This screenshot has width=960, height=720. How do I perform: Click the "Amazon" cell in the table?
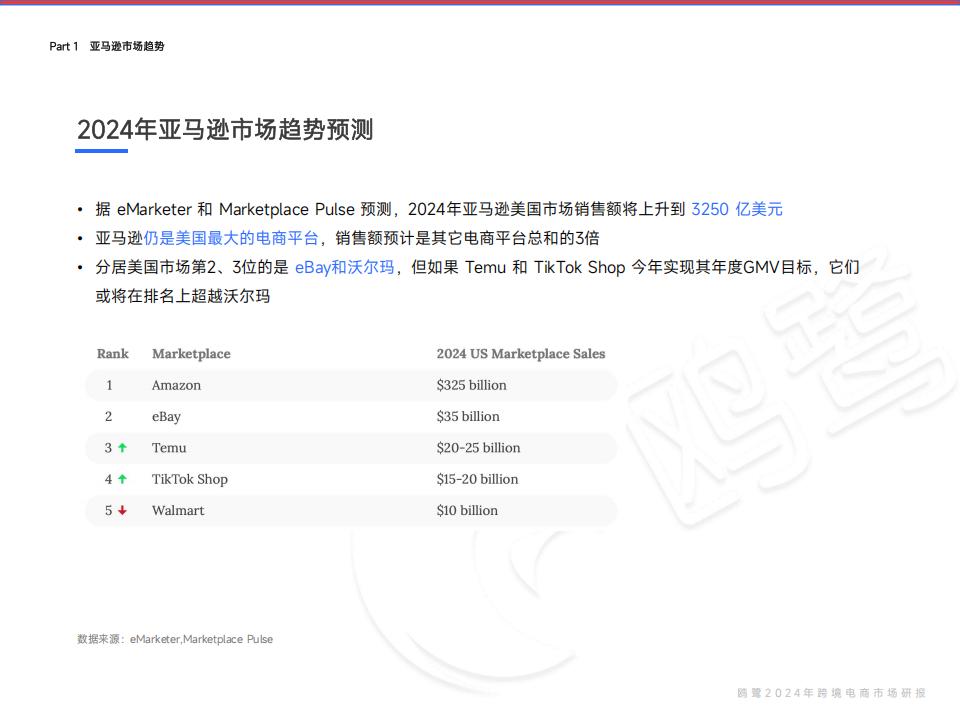[176, 385]
